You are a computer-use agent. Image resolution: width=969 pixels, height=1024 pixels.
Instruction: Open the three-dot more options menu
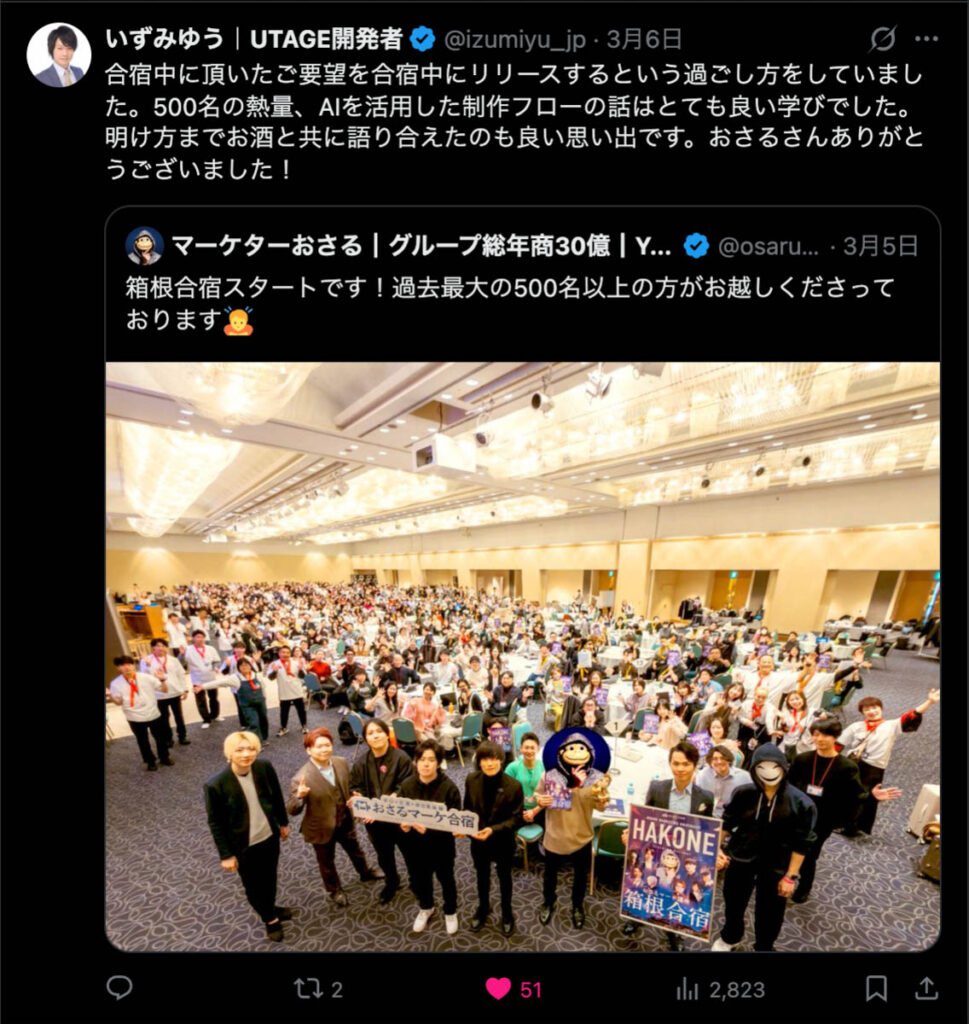coord(927,39)
